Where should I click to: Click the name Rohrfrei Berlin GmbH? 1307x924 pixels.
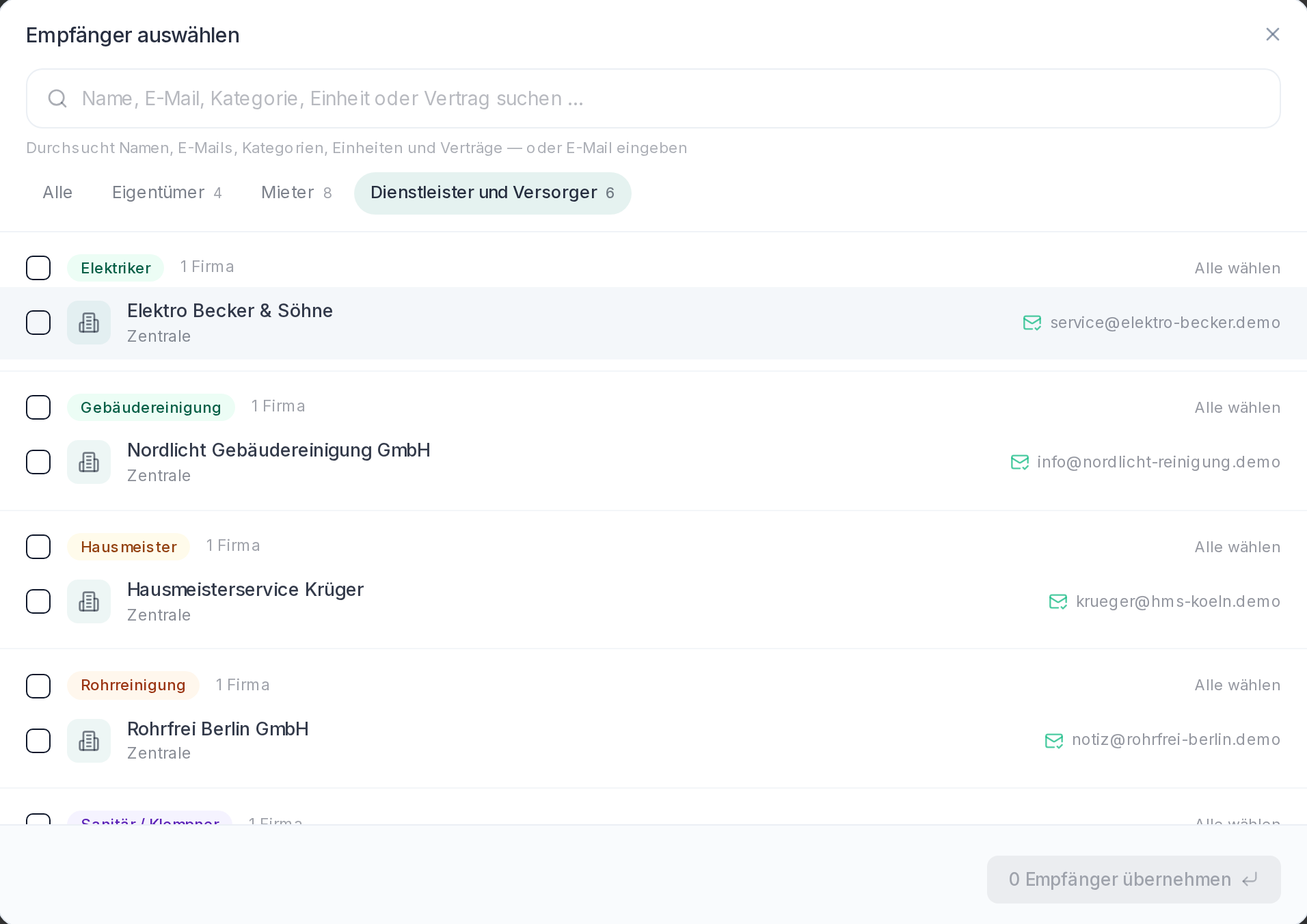218,729
